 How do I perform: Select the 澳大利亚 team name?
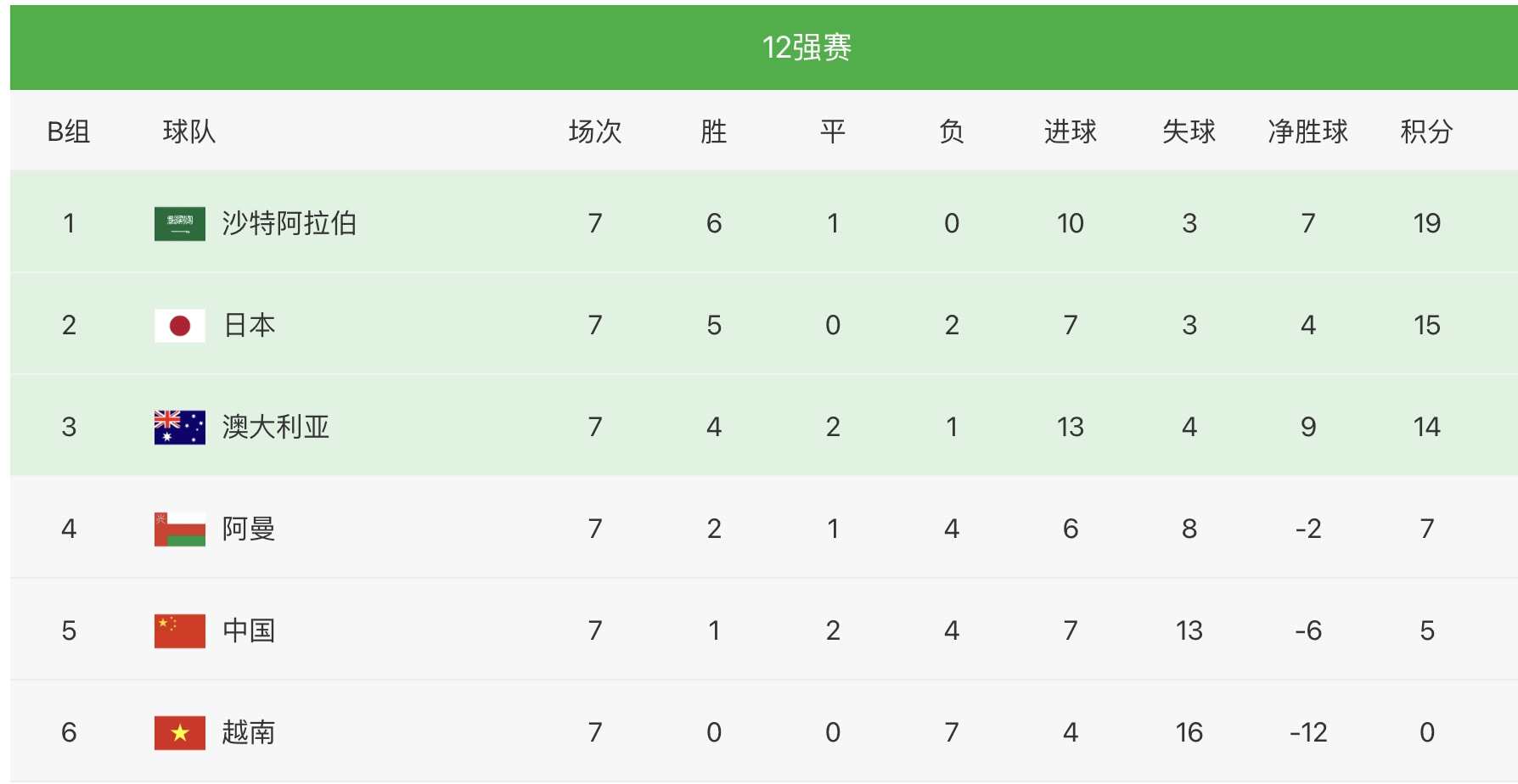click(x=275, y=428)
